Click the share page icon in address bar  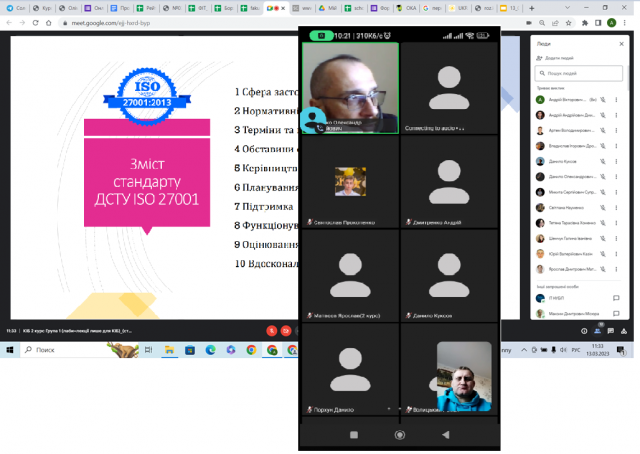click(555, 23)
